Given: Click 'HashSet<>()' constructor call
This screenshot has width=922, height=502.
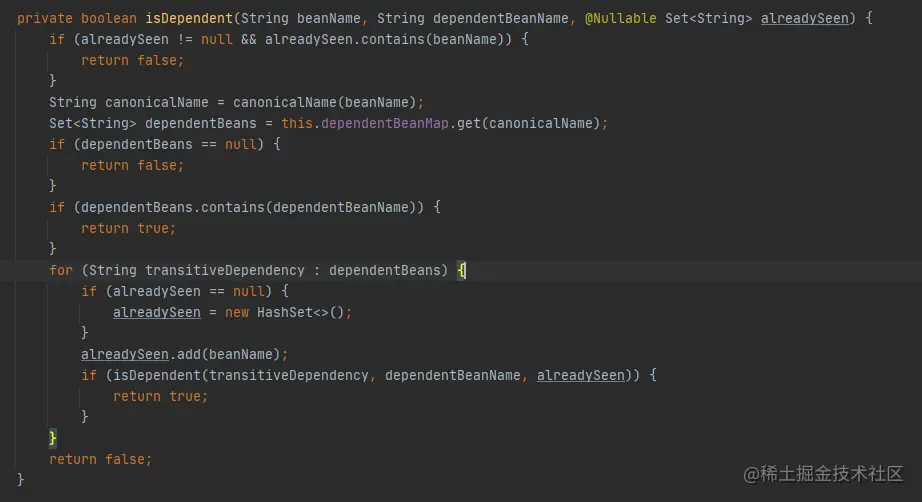Looking at the screenshot, I should click(x=300, y=313).
